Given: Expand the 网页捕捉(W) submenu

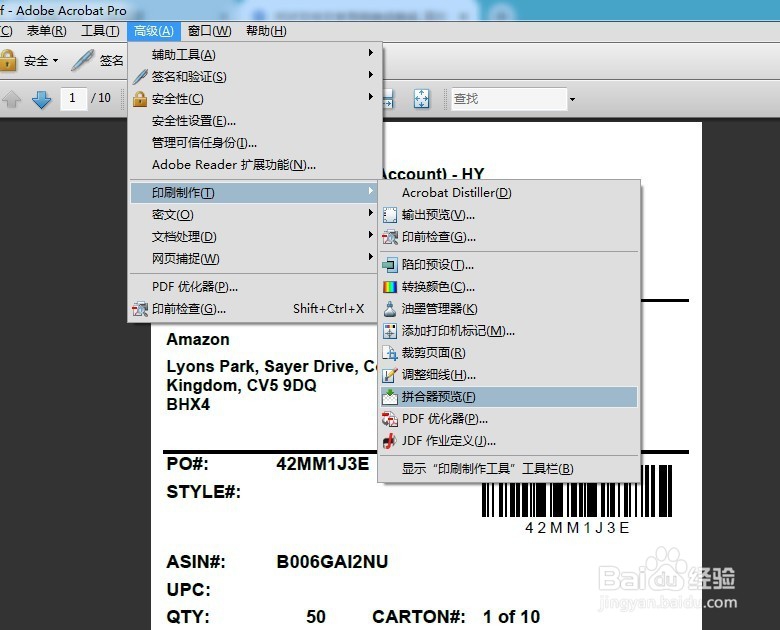Looking at the screenshot, I should click(x=256, y=258).
